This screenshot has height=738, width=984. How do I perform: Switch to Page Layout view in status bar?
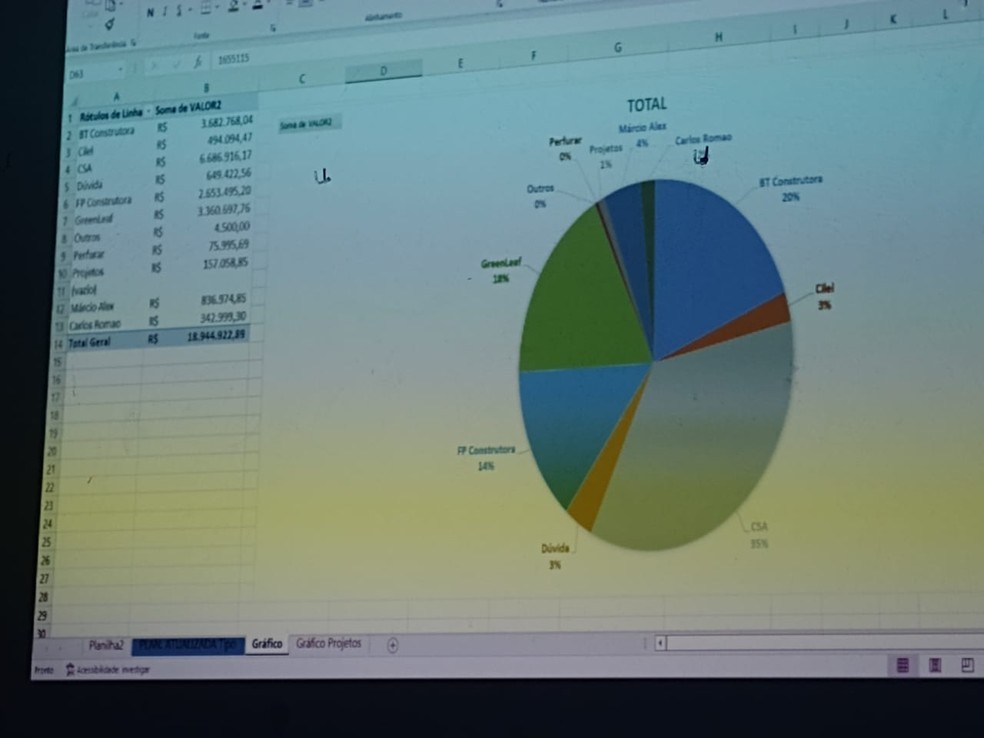(x=934, y=665)
